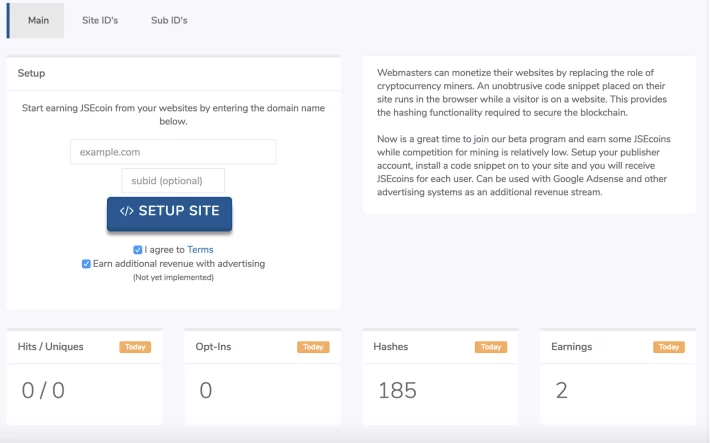The image size is (710, 443).
Task: Click the 0 / 0 hits value
Action: [x=43, y=390]
